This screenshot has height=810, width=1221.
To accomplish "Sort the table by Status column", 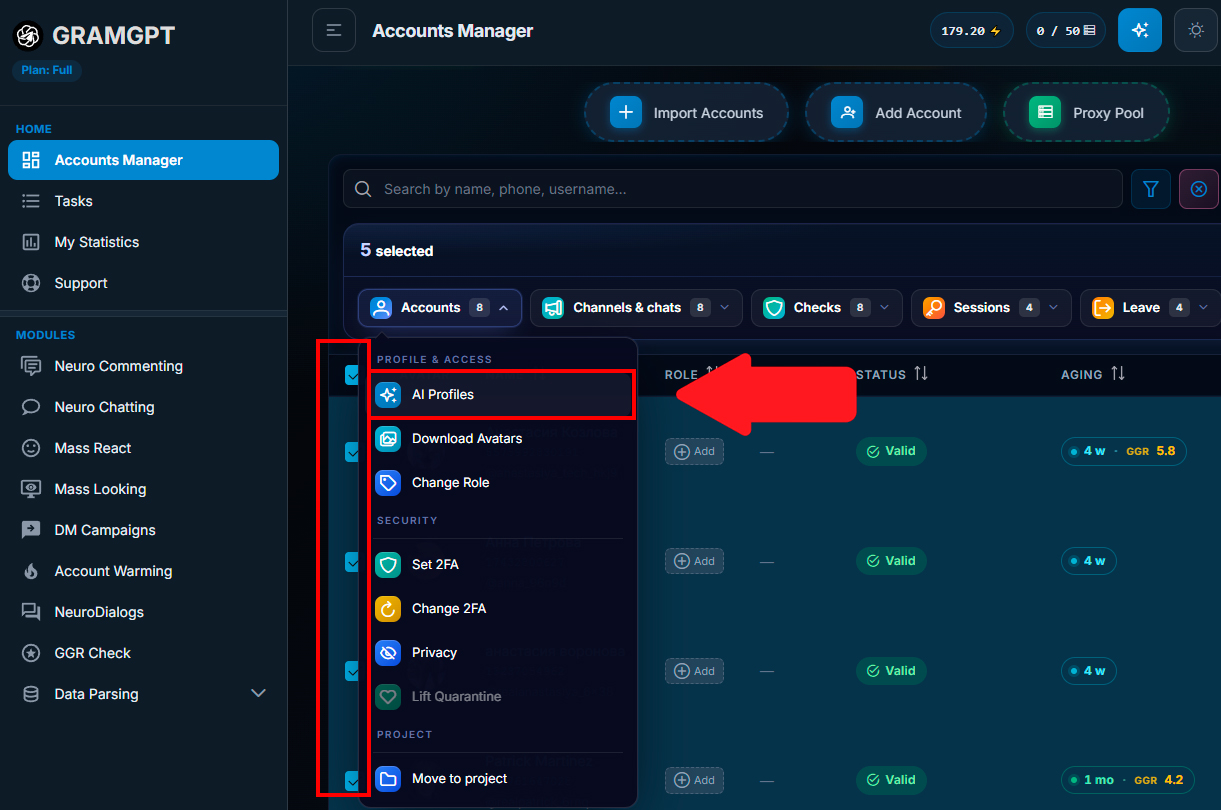I will [x=892, y=374].
